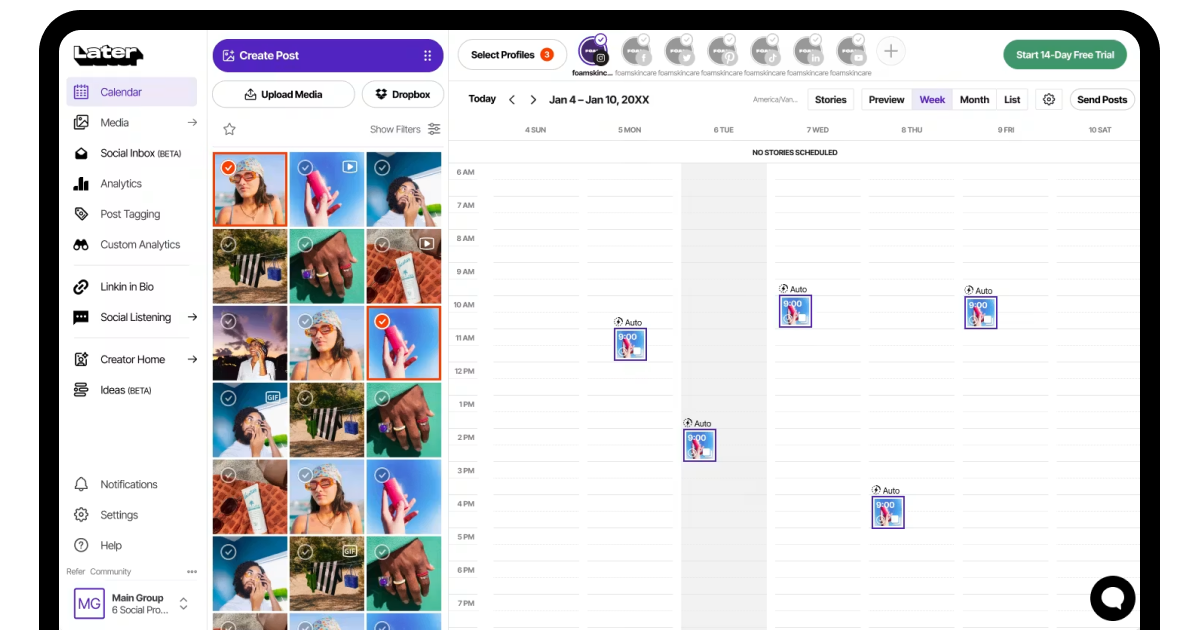Image resolution: width=1200 pixels, height=630 pixels.
Task: Click Upload Media button
Action: tap(283, 94)
